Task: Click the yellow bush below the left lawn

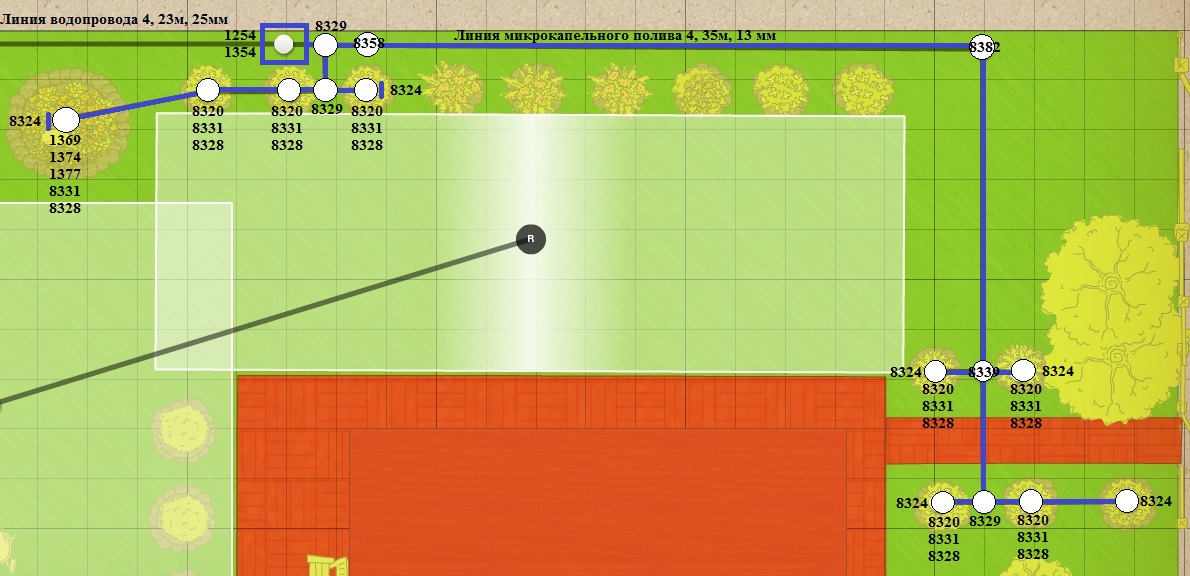Action: click(x=183, y=430)
